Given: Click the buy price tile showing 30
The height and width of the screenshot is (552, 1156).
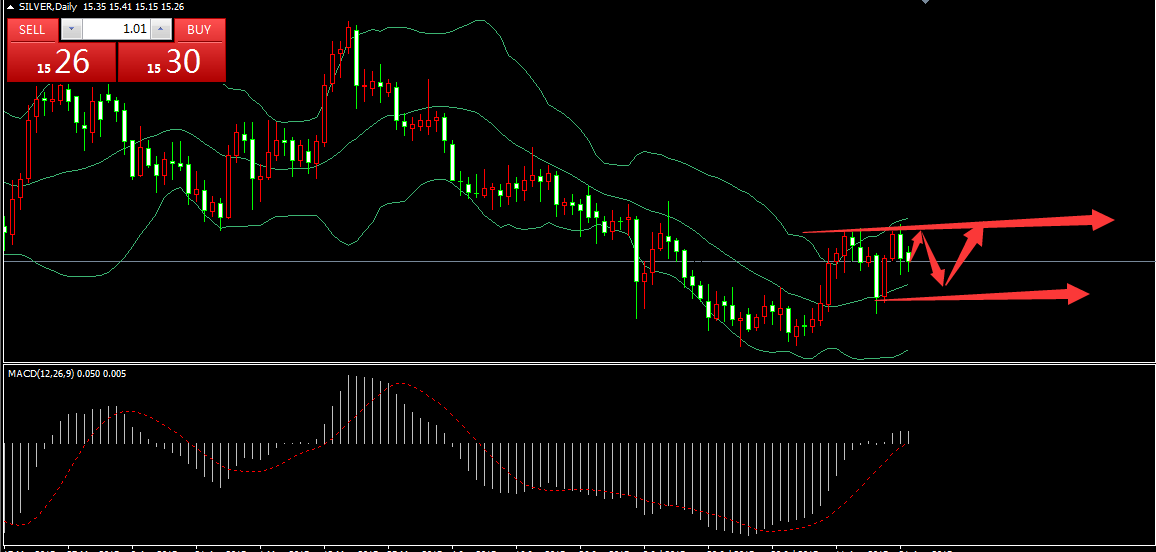Looking at the screenshot, I should pos(172,63).
